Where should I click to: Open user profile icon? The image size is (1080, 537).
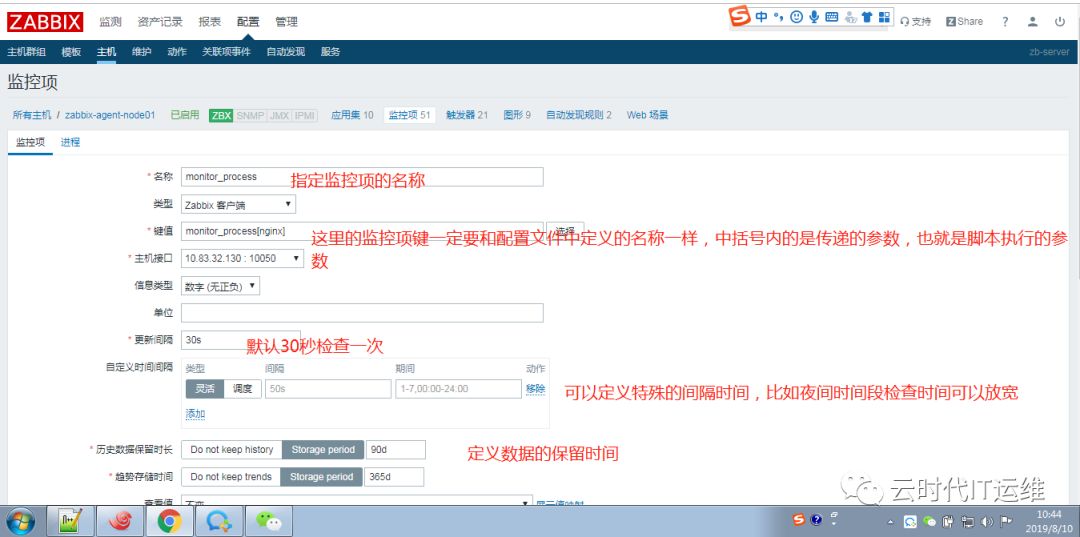coord(1032,21)
